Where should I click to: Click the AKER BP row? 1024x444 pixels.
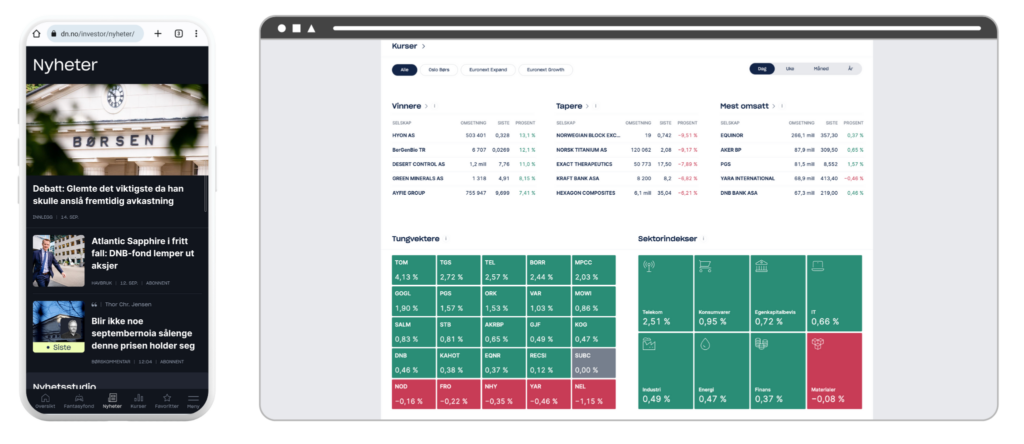coord(792,150)
